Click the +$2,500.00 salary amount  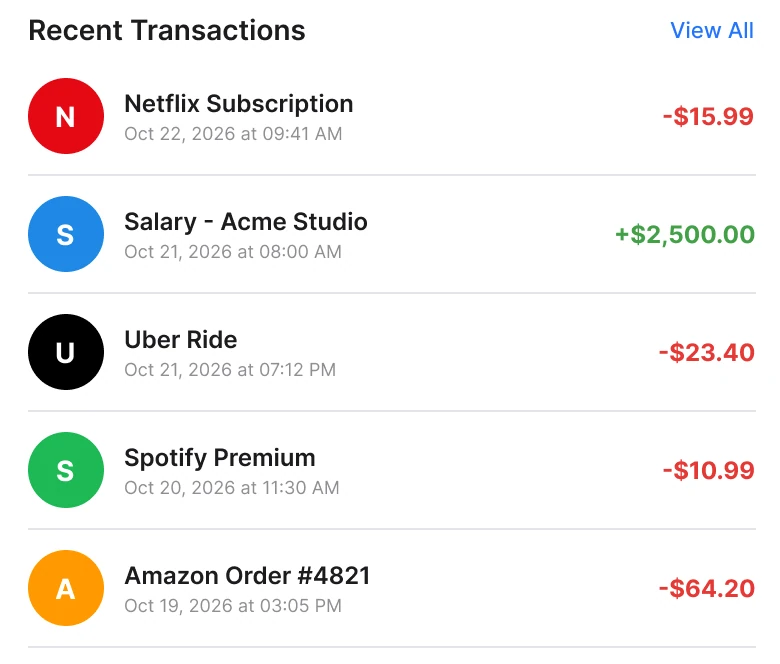tap(685, 235)
